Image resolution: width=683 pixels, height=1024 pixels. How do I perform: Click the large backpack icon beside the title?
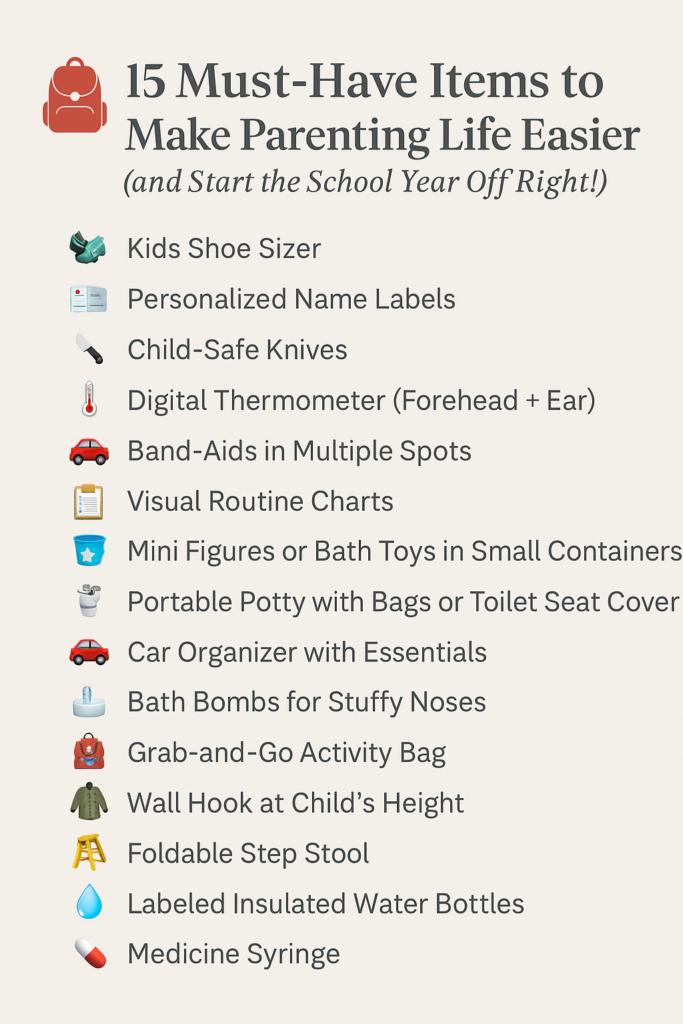click(74, 96)
